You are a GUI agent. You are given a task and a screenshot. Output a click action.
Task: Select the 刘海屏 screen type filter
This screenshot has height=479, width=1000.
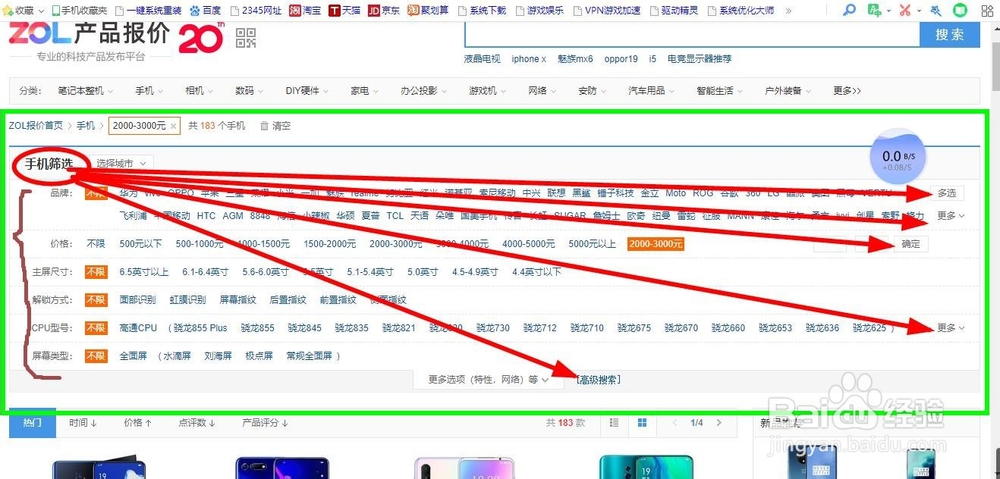click(x=218, y=356)
